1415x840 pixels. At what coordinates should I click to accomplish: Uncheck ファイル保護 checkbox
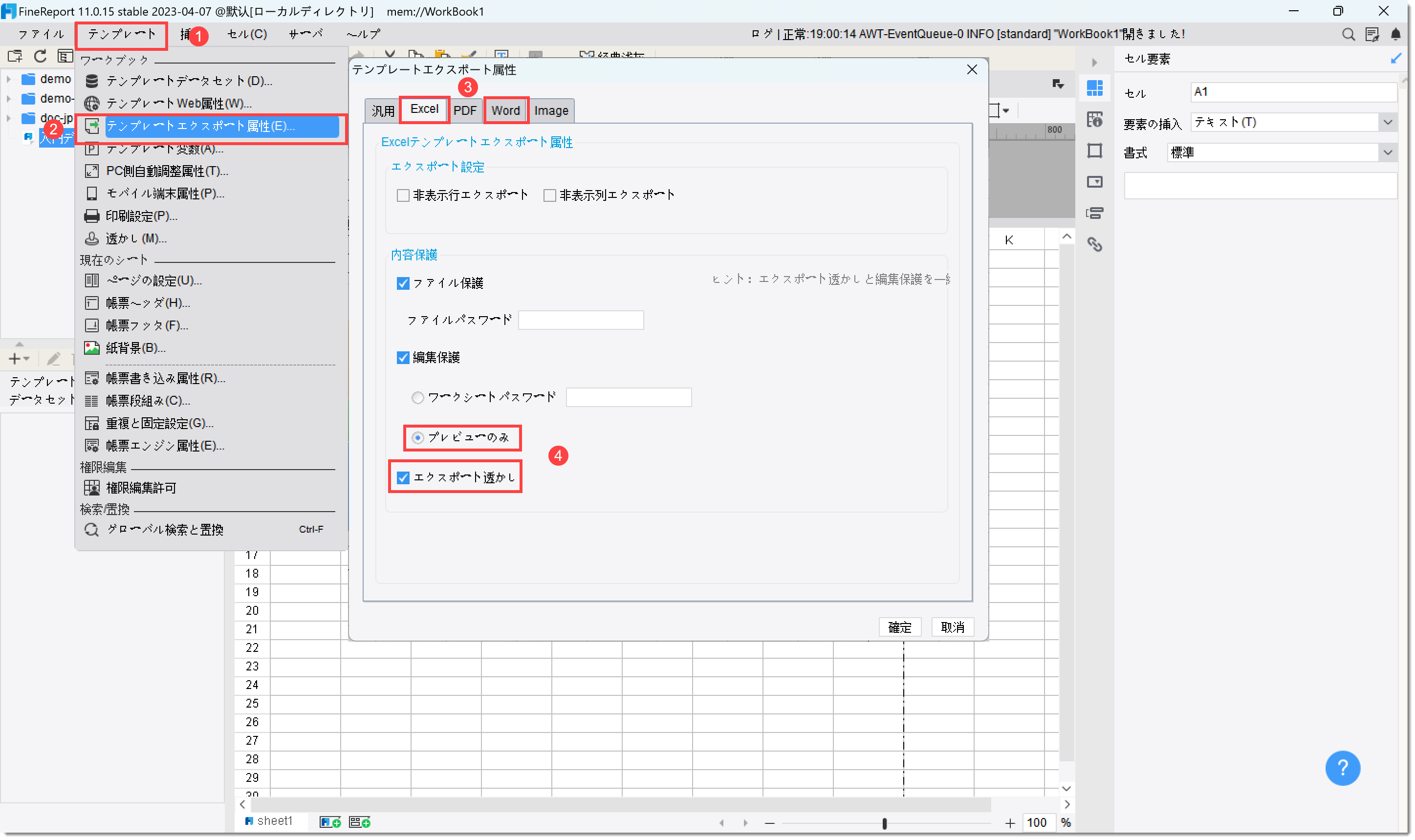click(x=403, y=283)
